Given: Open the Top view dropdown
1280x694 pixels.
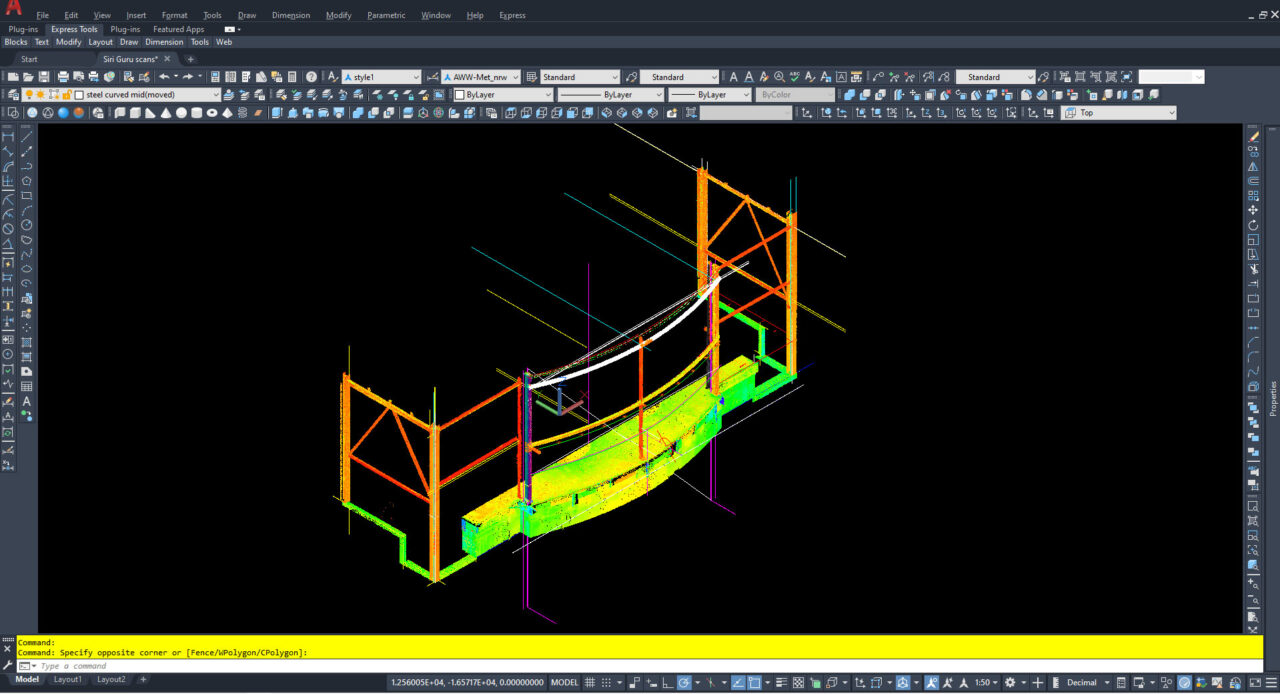Looking at the screenshot, I should pyautogui.click(x=1119, y=113).
